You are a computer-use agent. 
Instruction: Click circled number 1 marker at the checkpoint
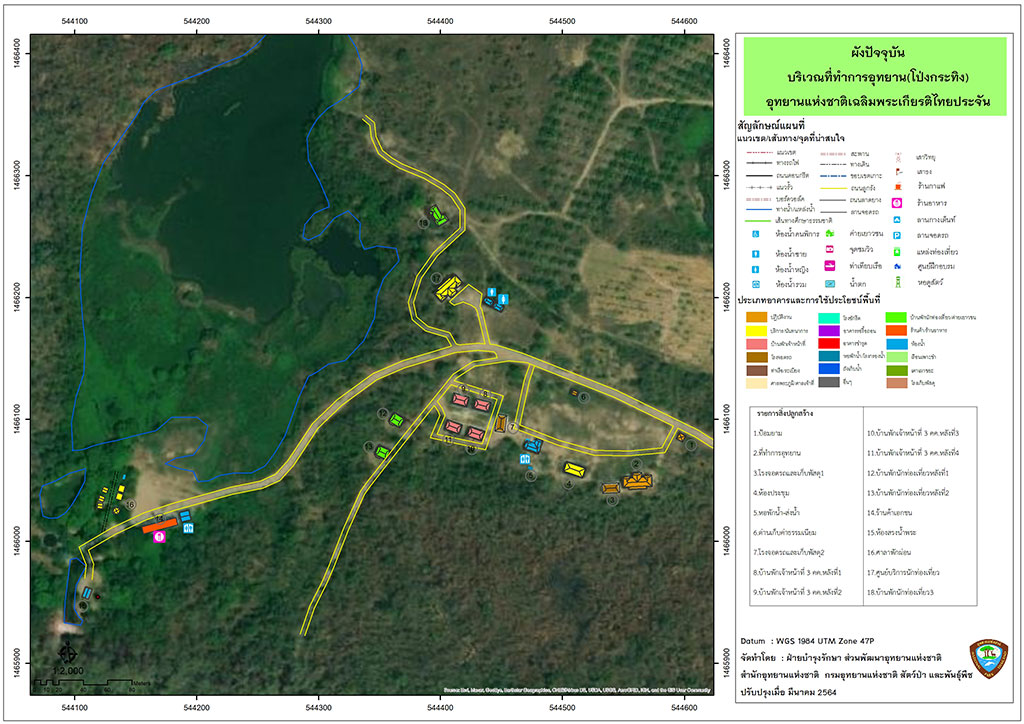(x=691, y=445)
